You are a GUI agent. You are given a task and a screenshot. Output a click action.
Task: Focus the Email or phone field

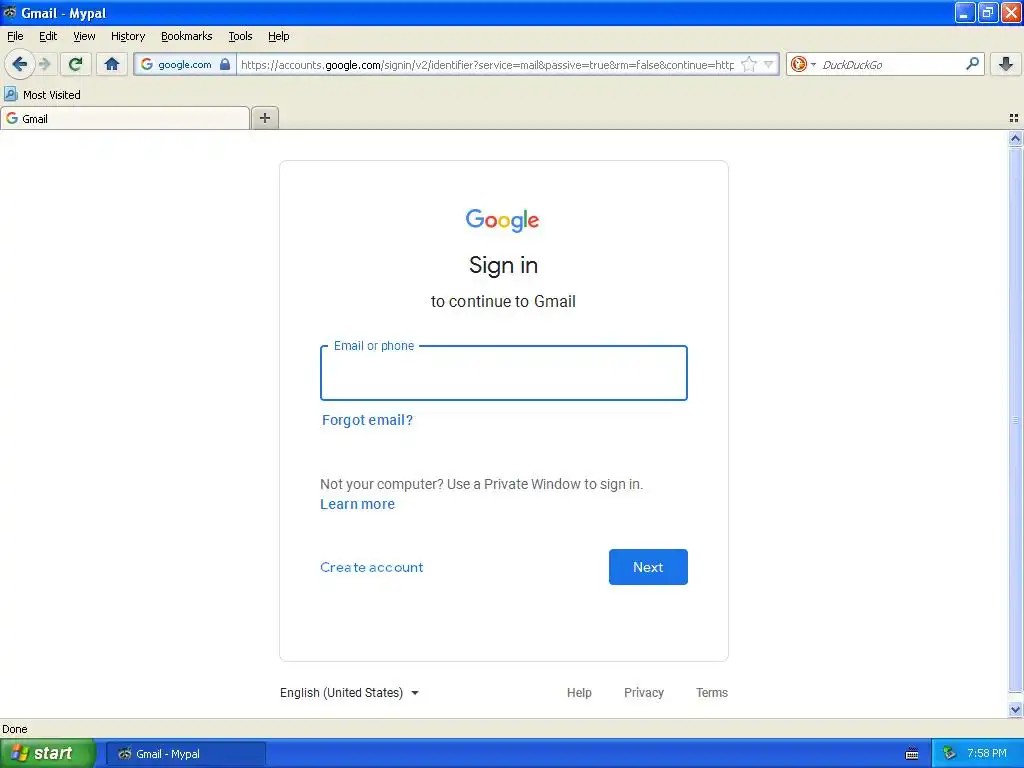point(504,373)
